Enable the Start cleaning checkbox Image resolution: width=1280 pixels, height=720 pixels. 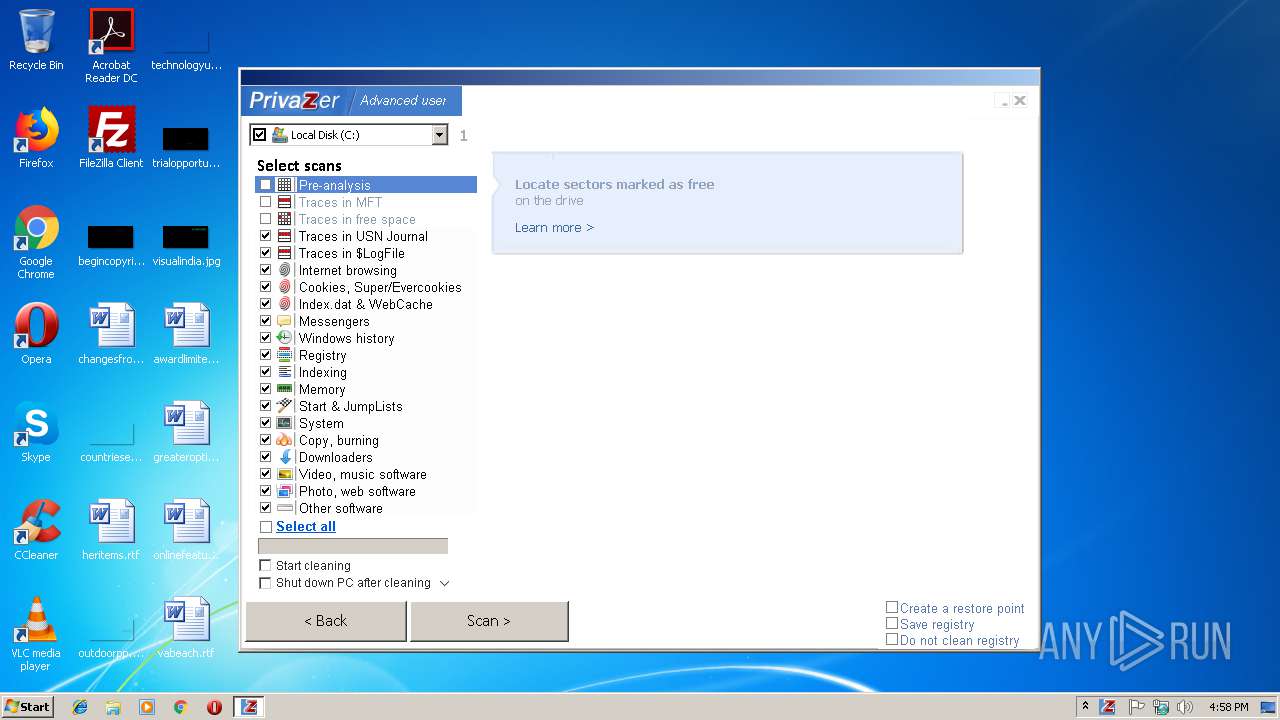point(265,566)
